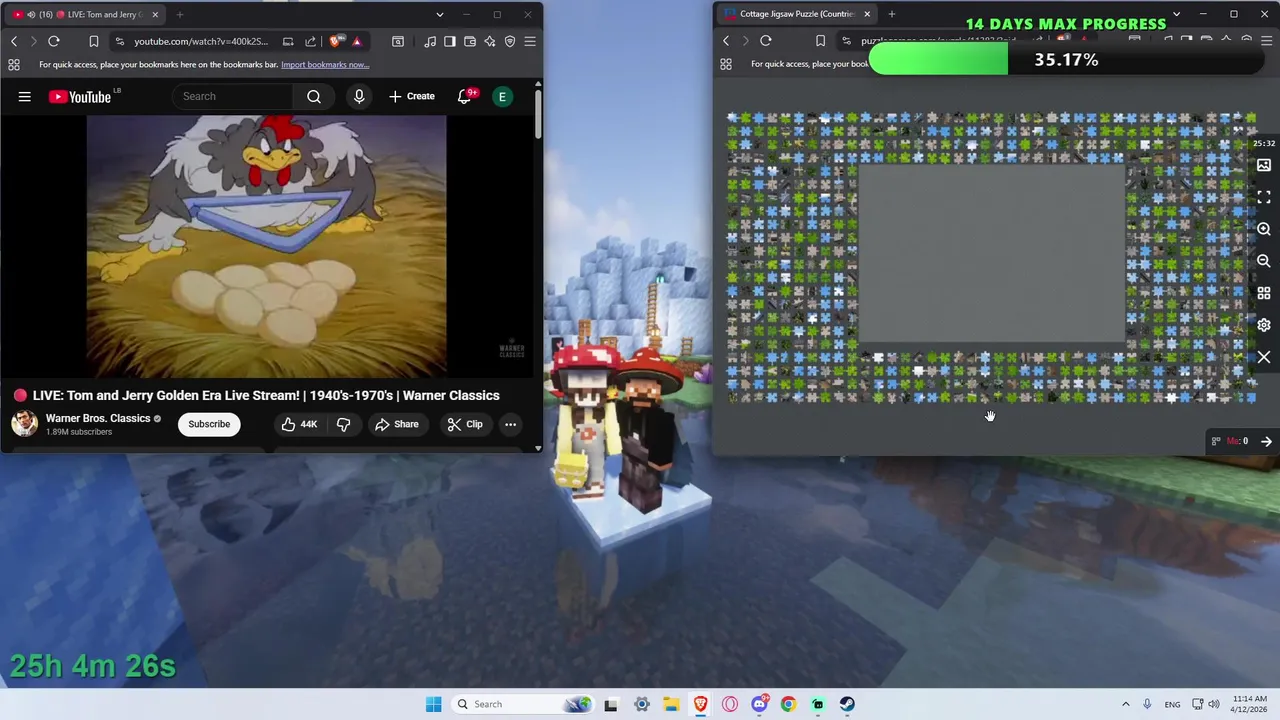The image size is (1280, 720).
Task: Open File Explorer from taskbar
Action: [x=671, y=704]
